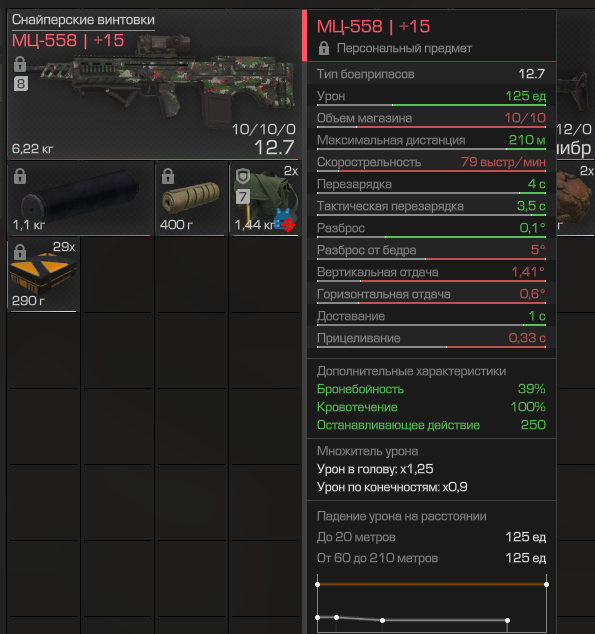
Task: Select the orange ammo box 29x
Action: click(43, 275)
